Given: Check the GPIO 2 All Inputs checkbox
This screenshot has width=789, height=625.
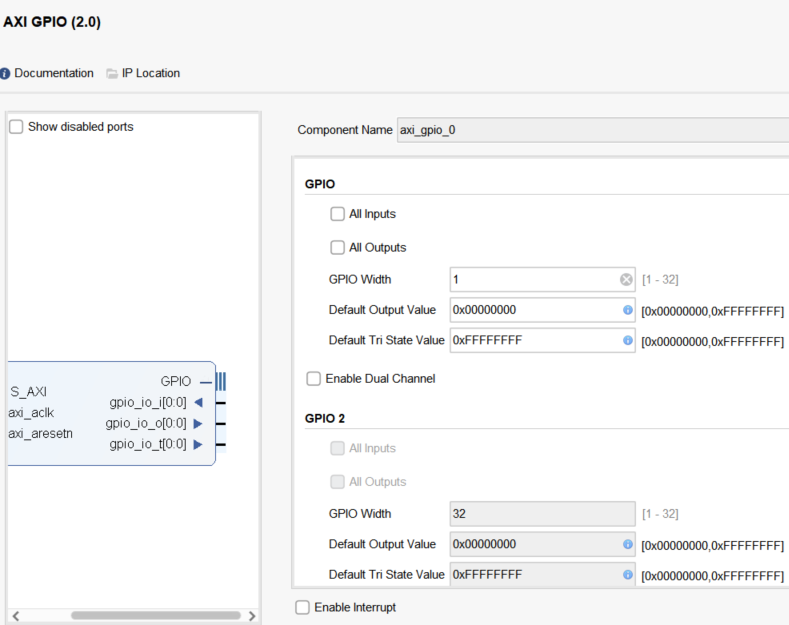Looking at the screenshot, I should point(337,448).
